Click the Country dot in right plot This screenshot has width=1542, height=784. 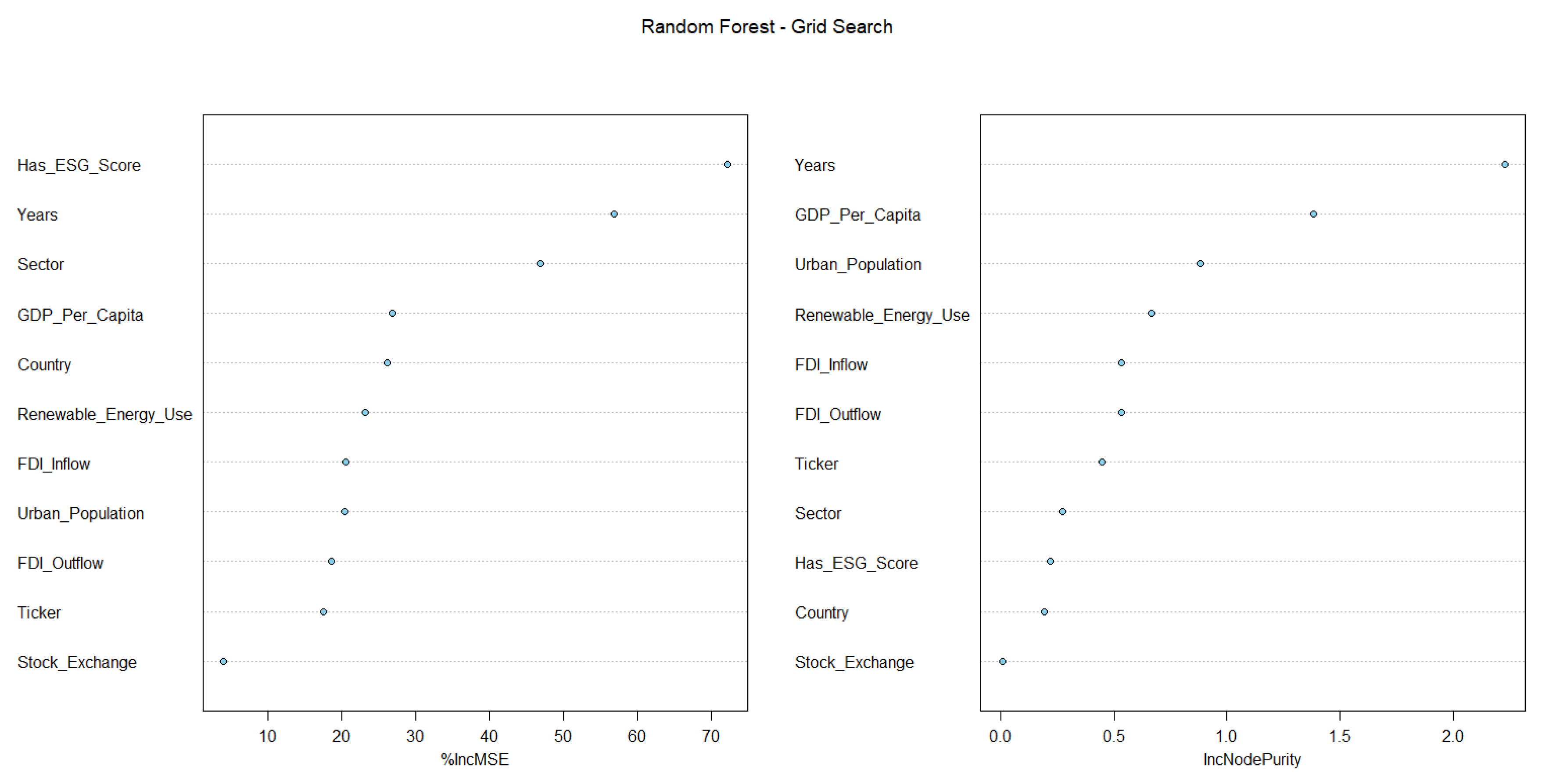[1044, 612]
